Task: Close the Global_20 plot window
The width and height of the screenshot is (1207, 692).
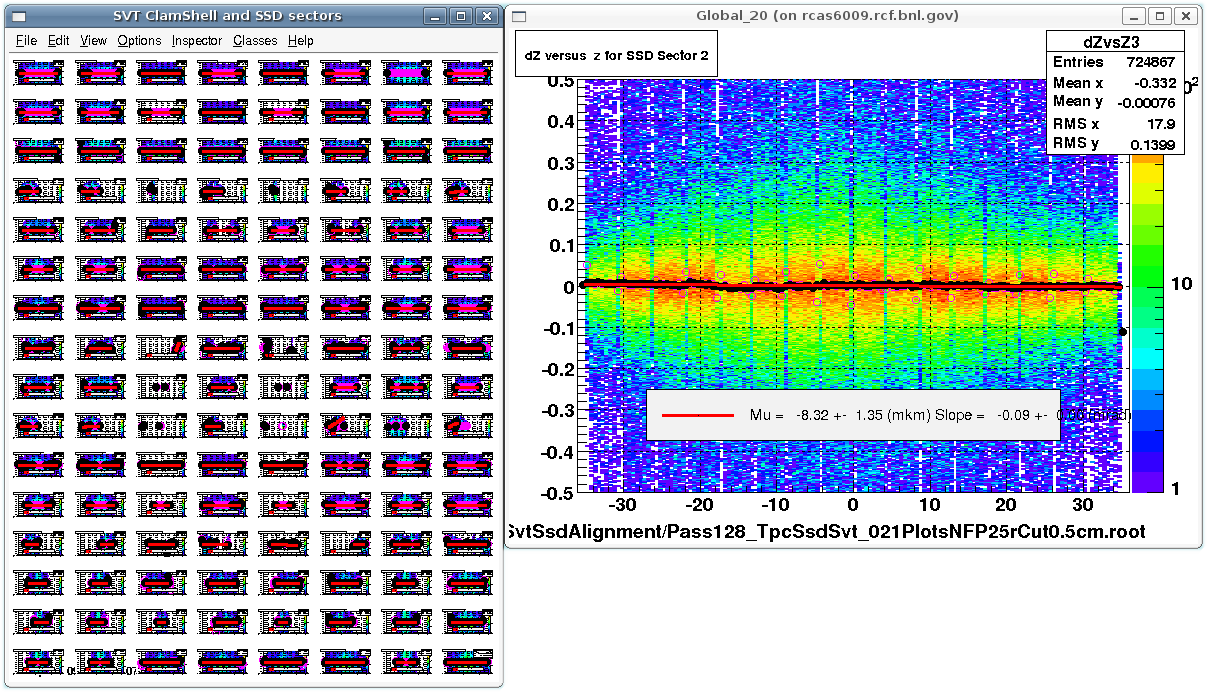Action: 1186,16
